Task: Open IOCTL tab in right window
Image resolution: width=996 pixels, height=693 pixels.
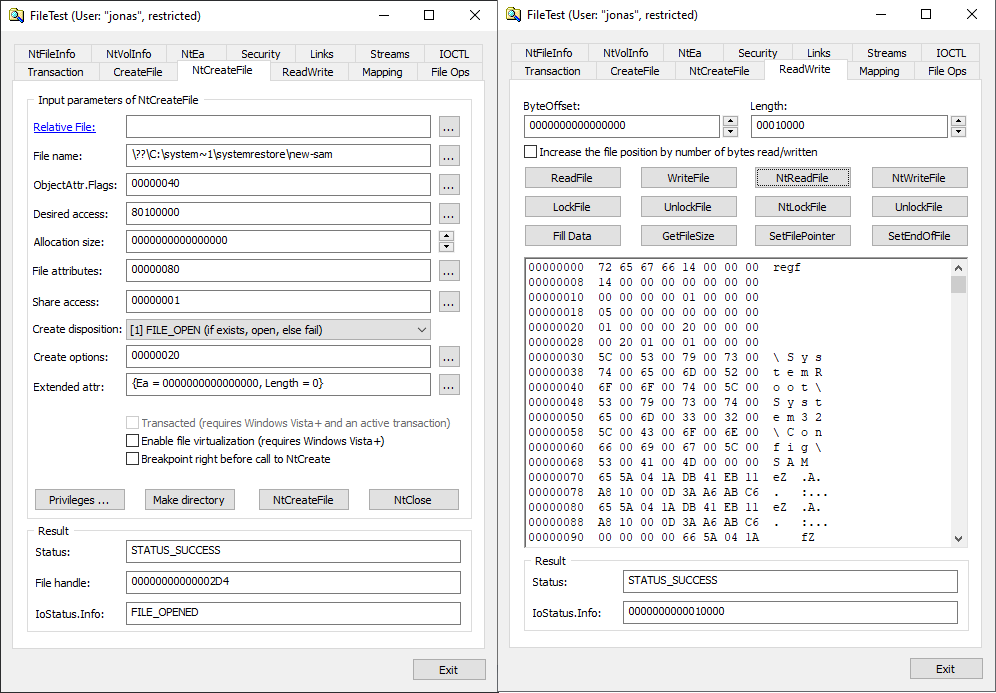Action: tap(951, 53)
